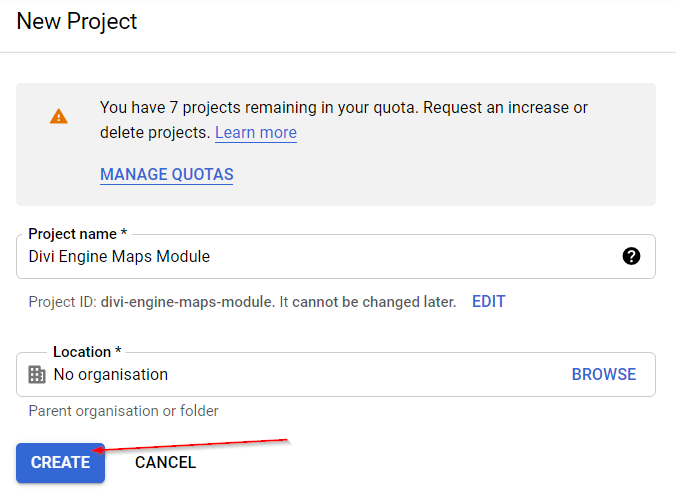Click the "Parent organisation or folder" hint
The image size is (676, 499).
click(x=123, y=410)
